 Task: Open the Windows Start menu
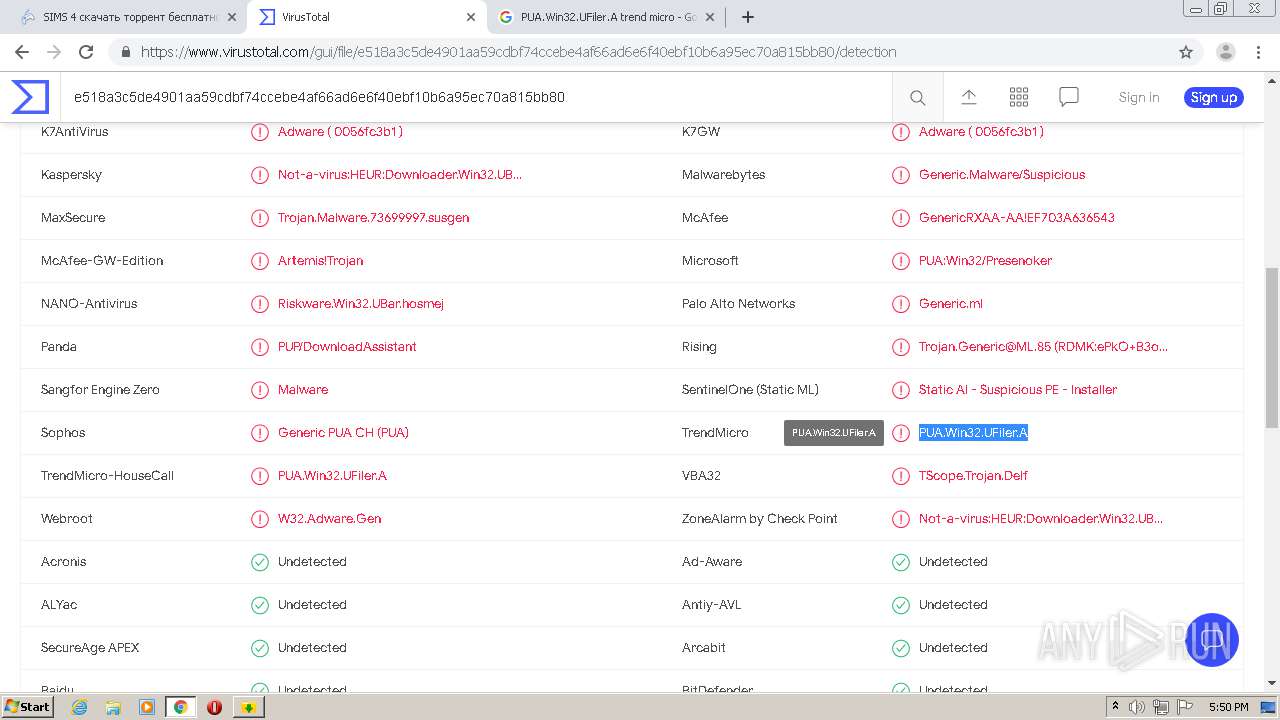point(27,707)
